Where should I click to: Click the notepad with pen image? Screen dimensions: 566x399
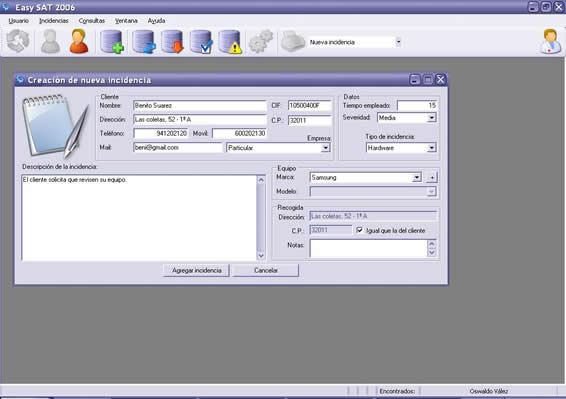[x=55, y=126]
